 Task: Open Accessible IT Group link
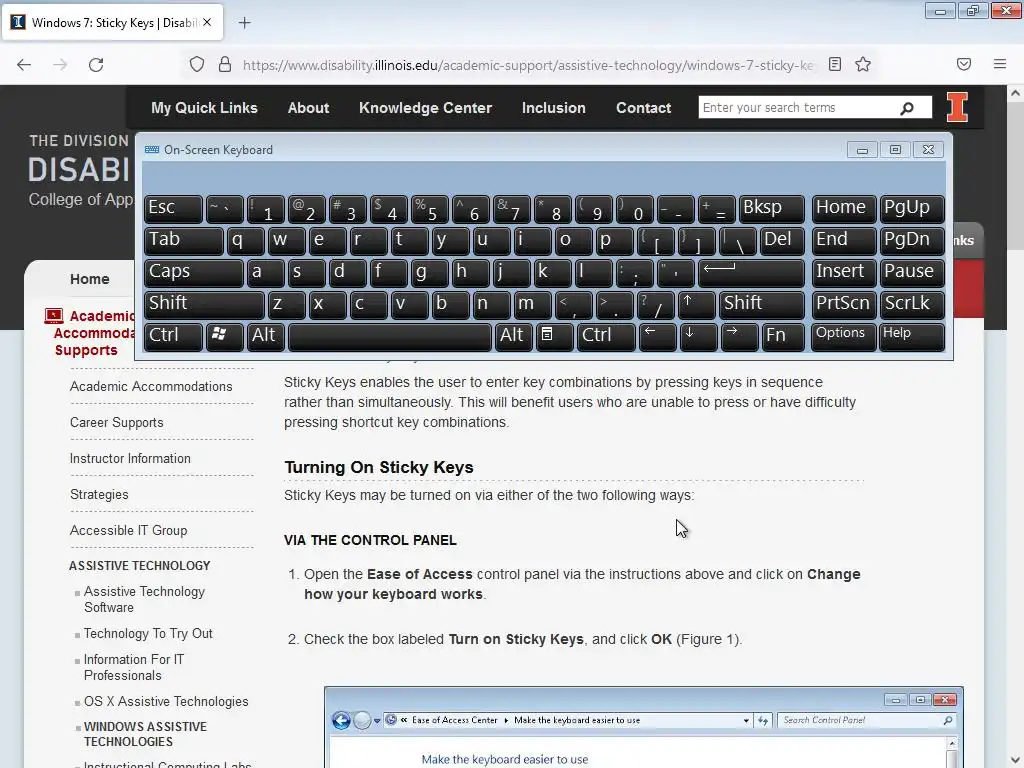click(x=128, y=530)
